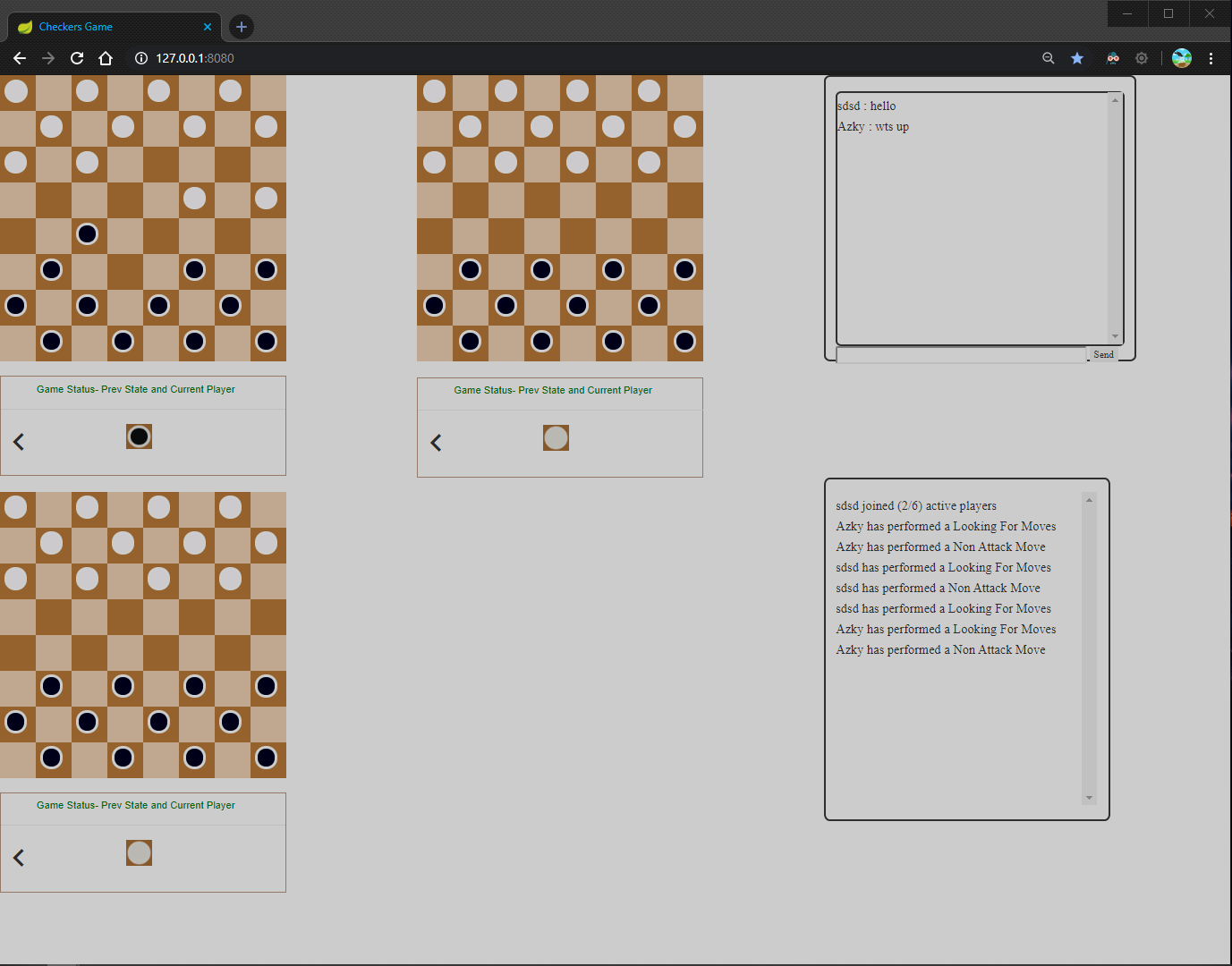Click the back chevron in bottom-left game status panel
This screenshot has height=966, width=1232.
[19, 858]
